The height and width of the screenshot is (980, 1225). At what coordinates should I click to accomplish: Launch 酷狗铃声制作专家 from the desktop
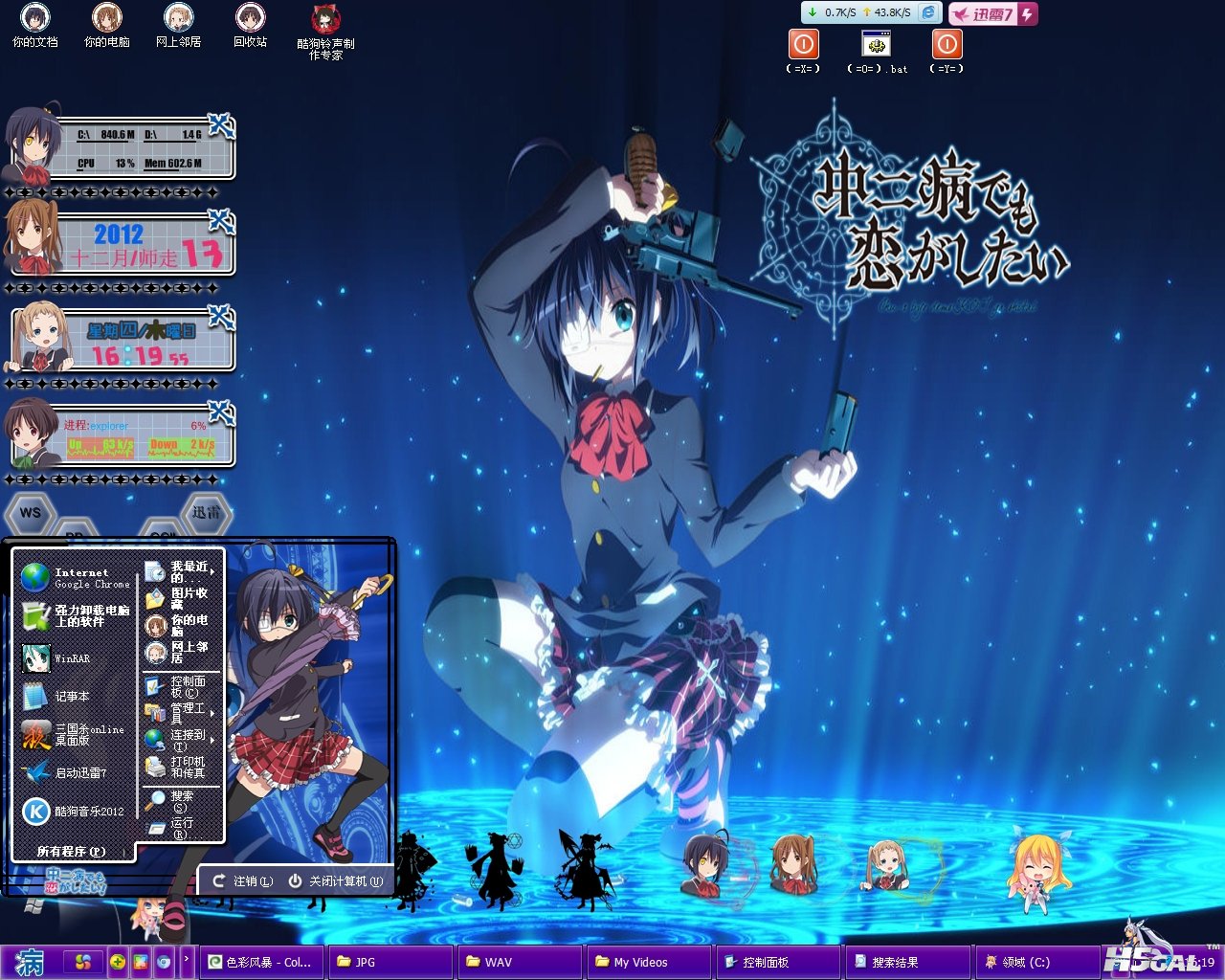click(325, 33)
